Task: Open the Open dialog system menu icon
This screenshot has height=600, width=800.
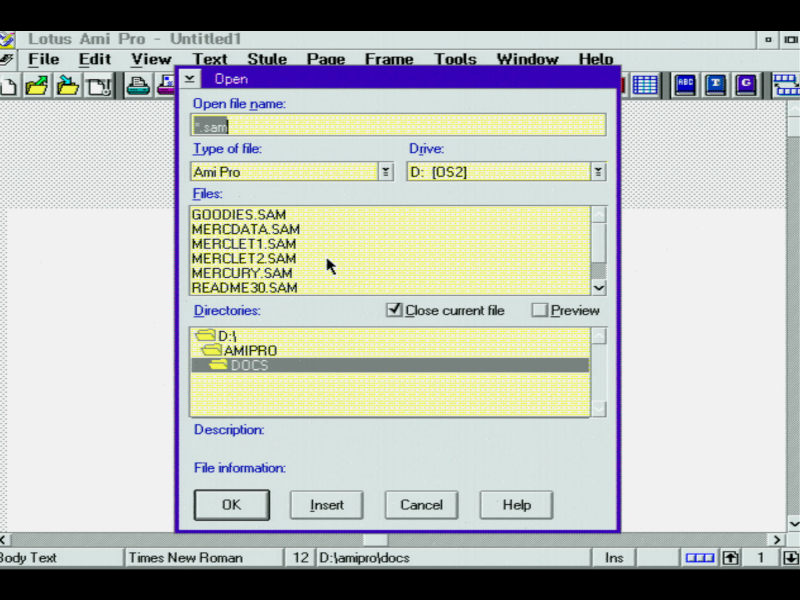Action: click(x=190, y=79)
